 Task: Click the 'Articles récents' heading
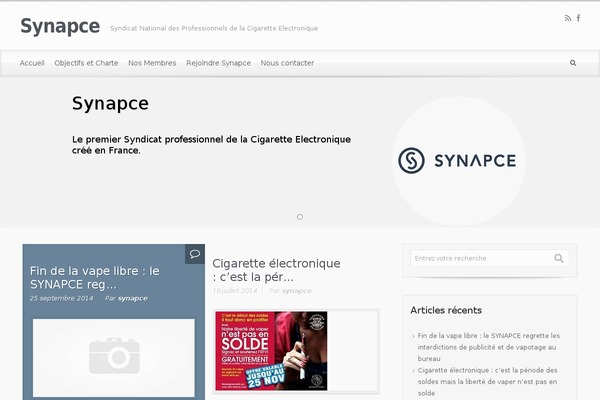pyautogui.click(x=446, y=310)
